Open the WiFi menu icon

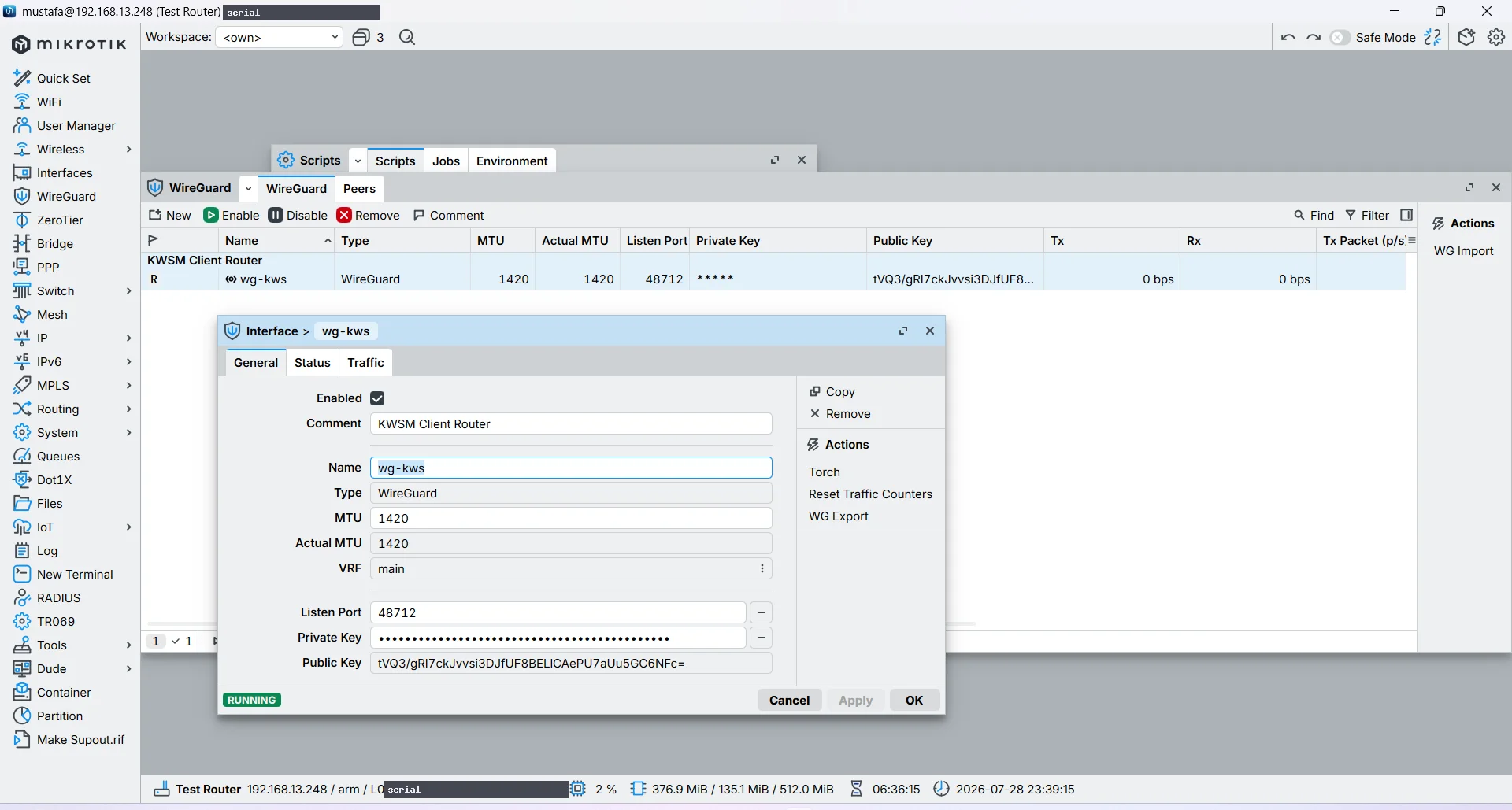[22, 102]
